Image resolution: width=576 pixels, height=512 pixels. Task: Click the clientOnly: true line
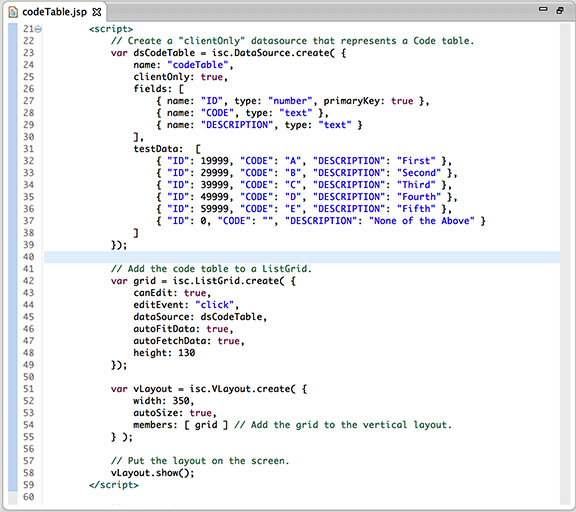(x=181, y=77)
